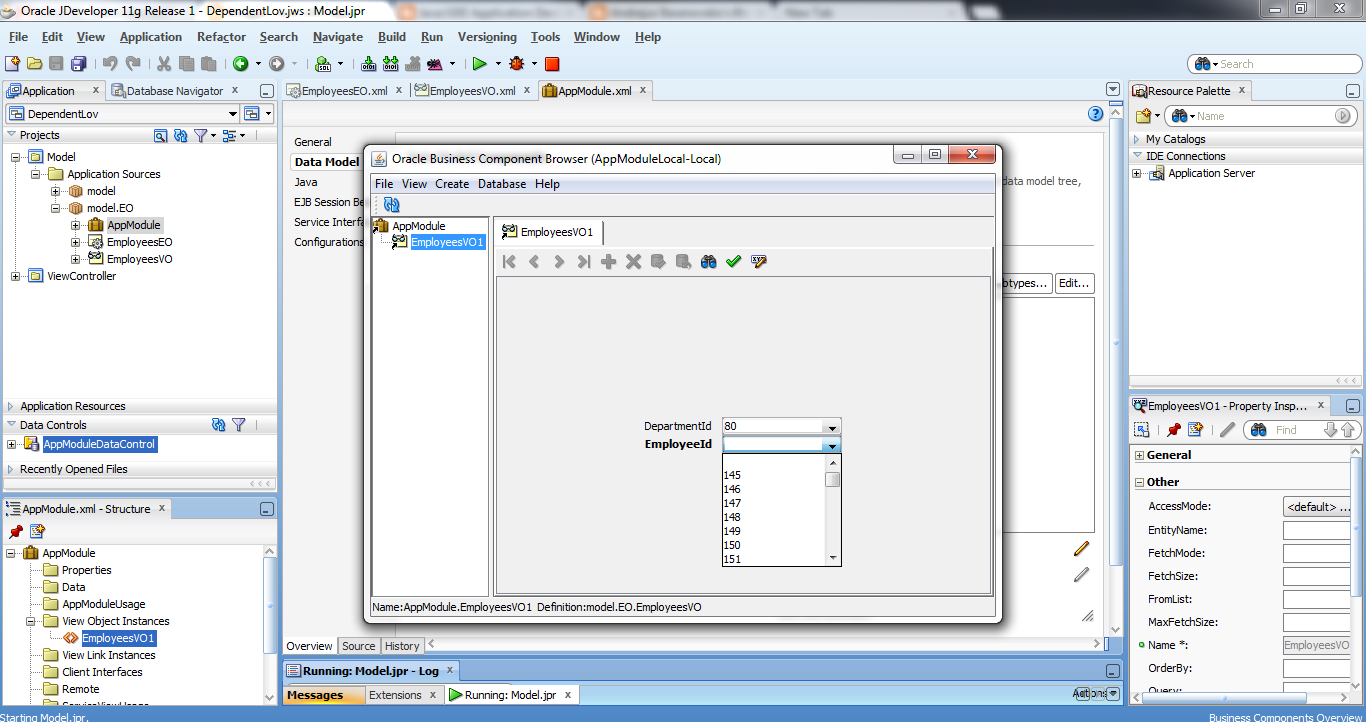Viewport: 1366px width, 722px height.
Task: Click the Save All icon in main toolbar
Action: coord(78,63)
